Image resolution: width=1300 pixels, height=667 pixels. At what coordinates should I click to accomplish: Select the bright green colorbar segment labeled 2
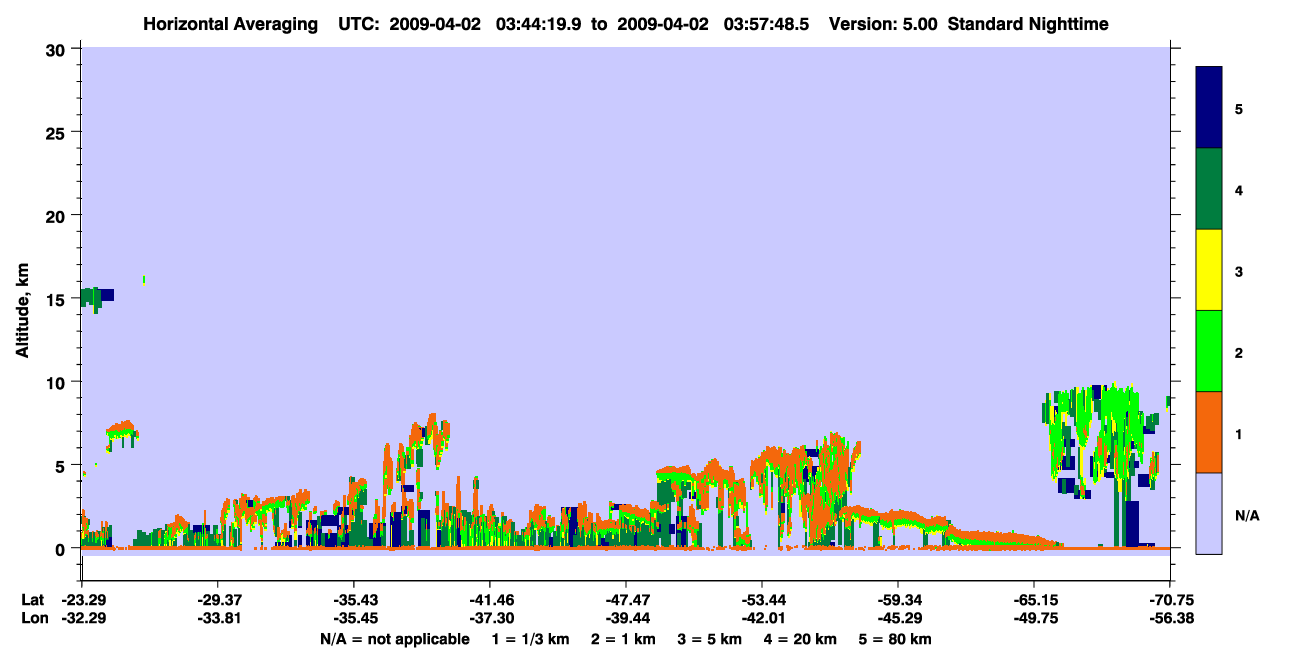tap(1209, 351)
